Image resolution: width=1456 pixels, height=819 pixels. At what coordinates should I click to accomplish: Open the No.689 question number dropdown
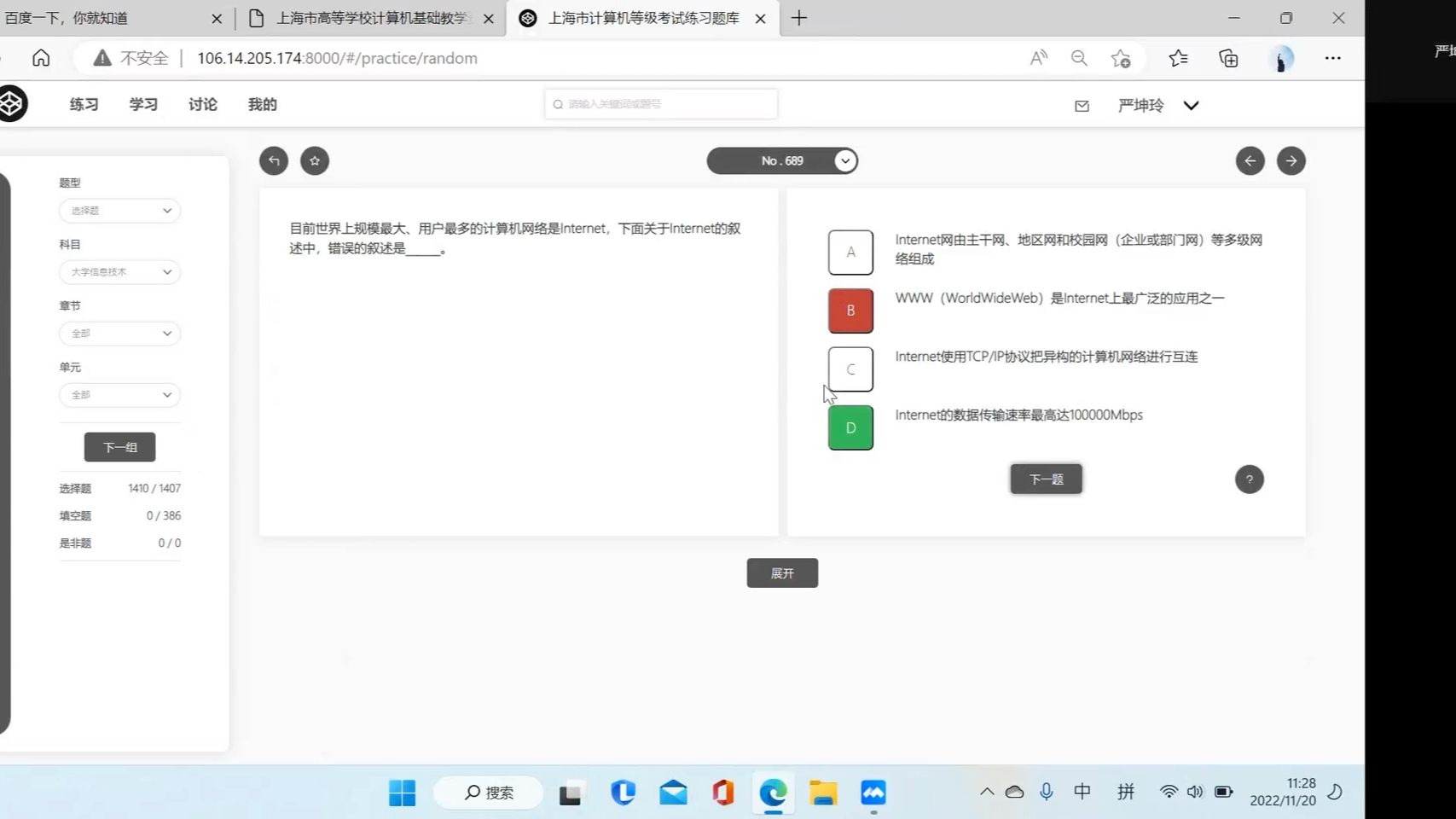click(844, 160)
